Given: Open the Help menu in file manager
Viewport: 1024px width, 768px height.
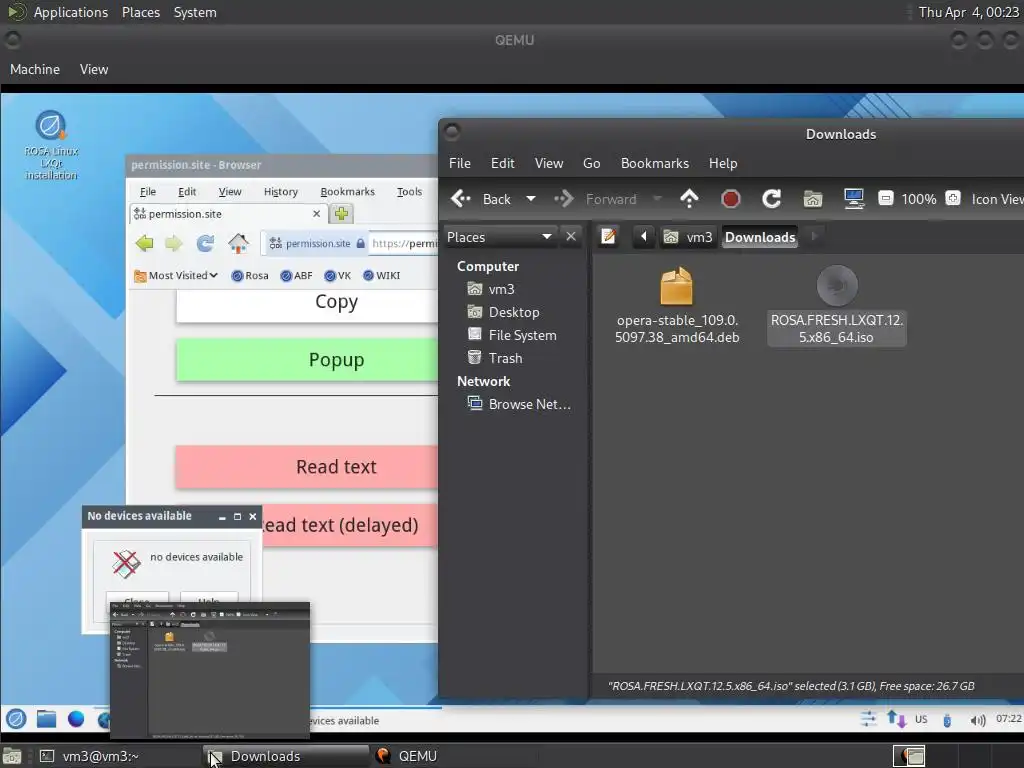Looking at the screenshot, I should click(x=723, y=163).
